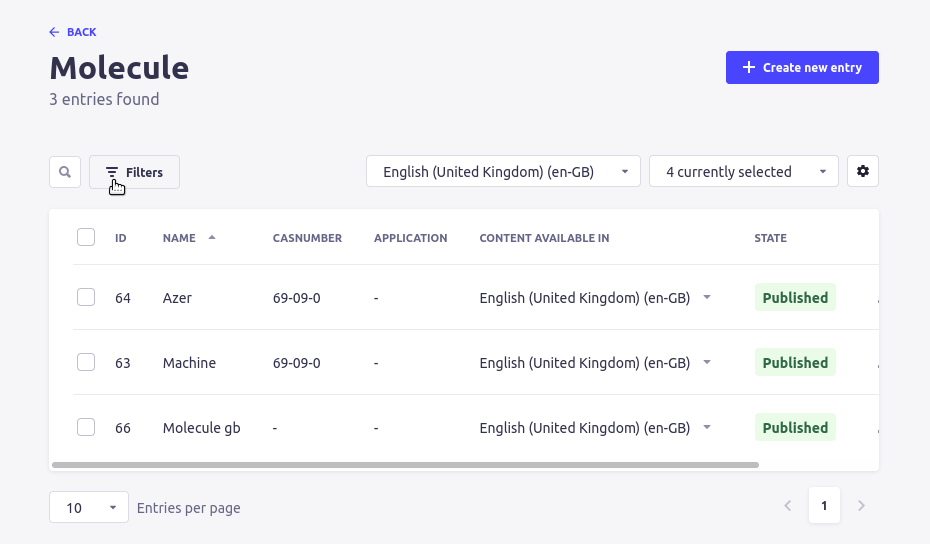Sort by NAME column header
Screen dimensions: 930x544
coord(179,238)
